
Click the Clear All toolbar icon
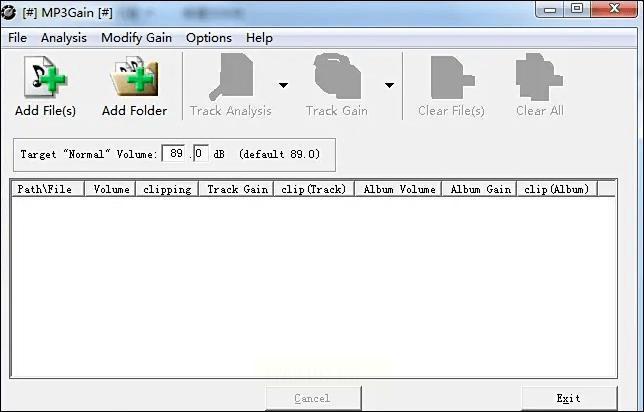click(539, 77)
